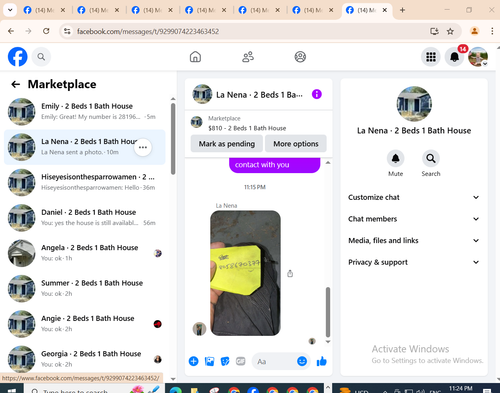This screenshot has height=393, width=500.
Task: Reload the page with browser refresh
Action: [46, 31]
